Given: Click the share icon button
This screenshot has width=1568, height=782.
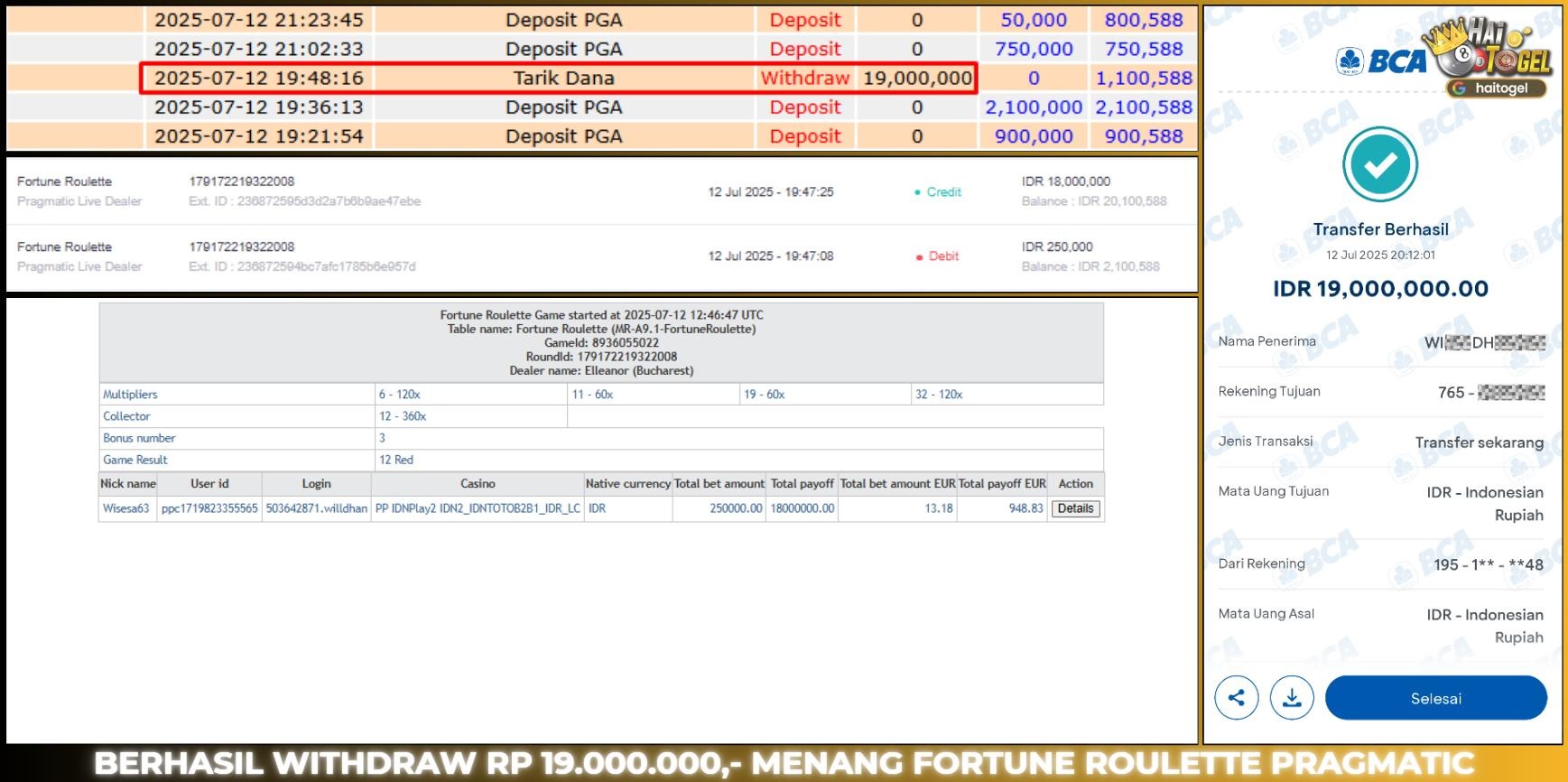Looking at the screenshot, I should 1236,698.
